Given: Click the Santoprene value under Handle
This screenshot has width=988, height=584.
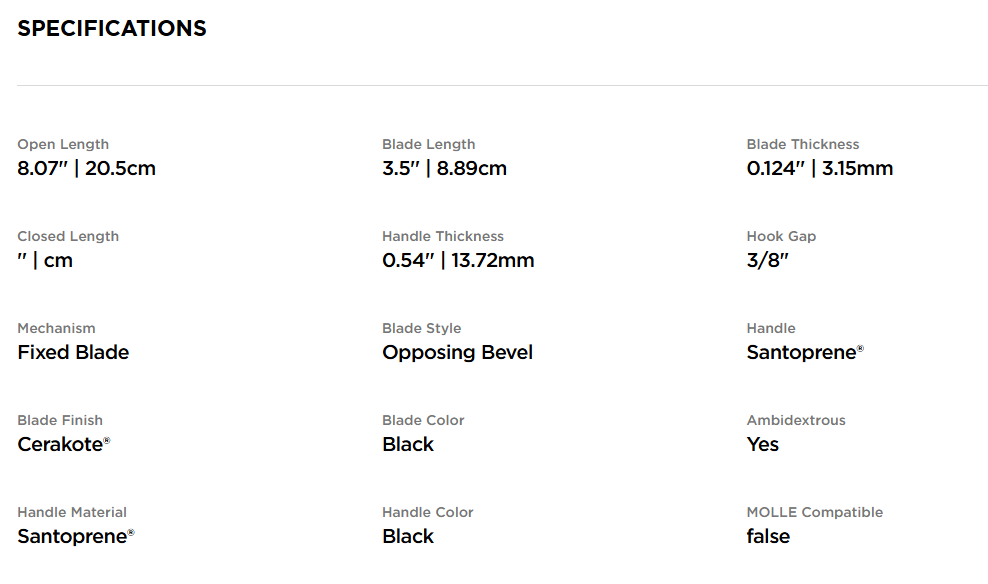Looking at the screenshot, I should [x=802, y=352].
